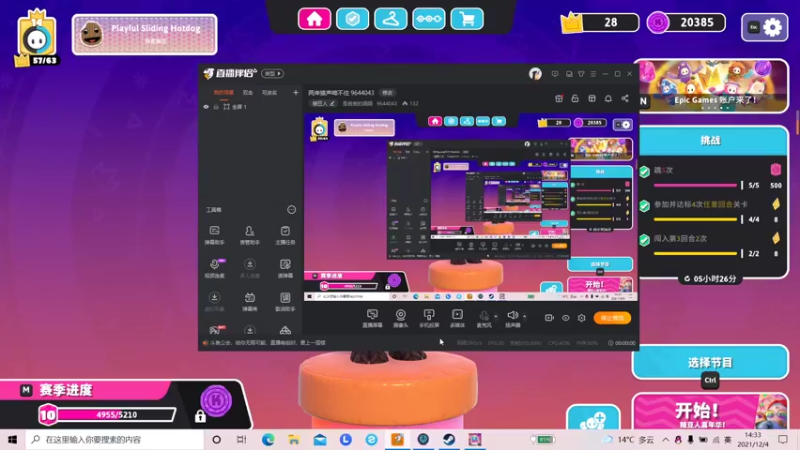The height and width of the screenshot is (450, 800).
Task: Open the message icon in 直播伴侣 title bar
Action: (555, 74)
